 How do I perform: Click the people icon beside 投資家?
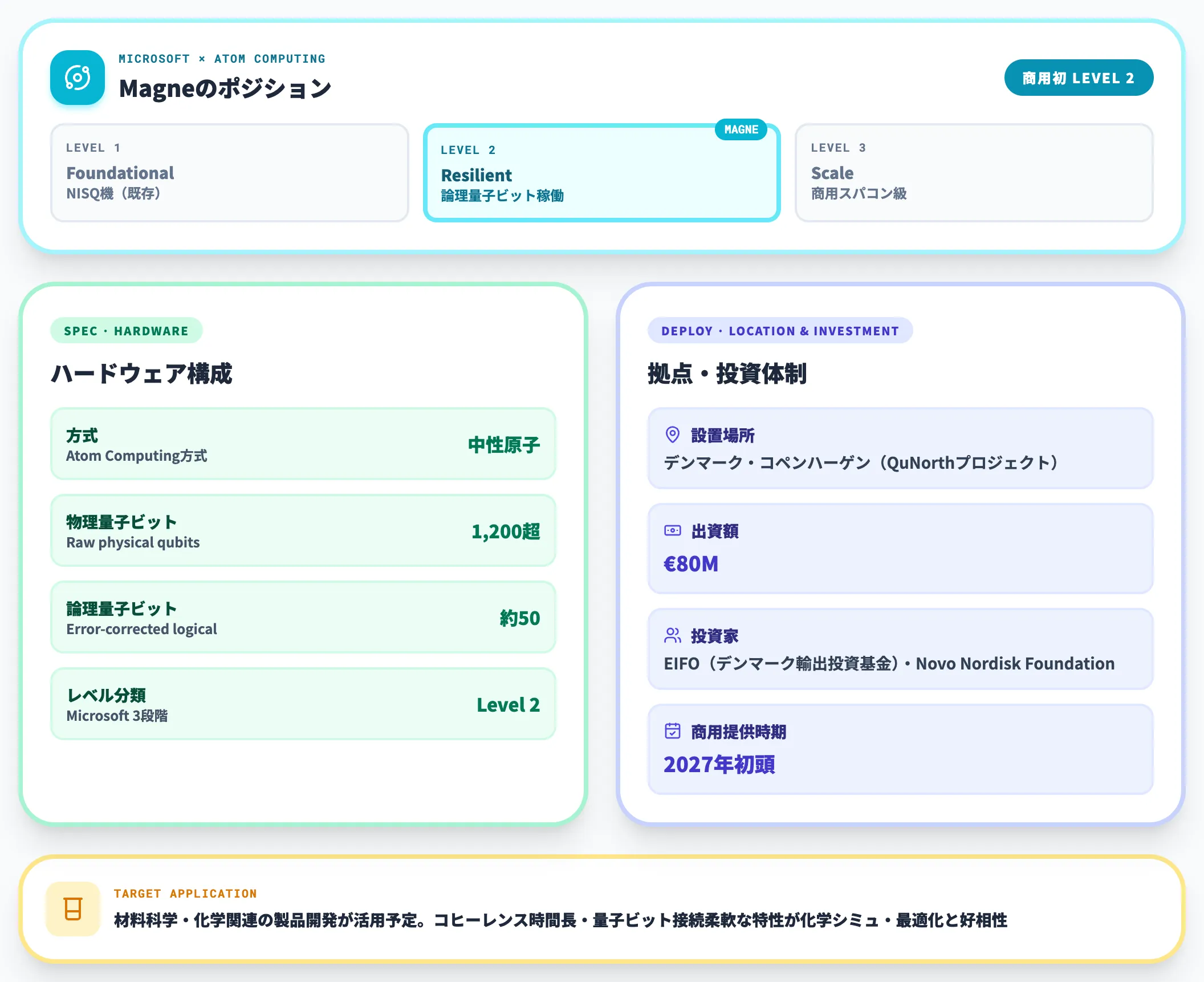coord(673,635)
